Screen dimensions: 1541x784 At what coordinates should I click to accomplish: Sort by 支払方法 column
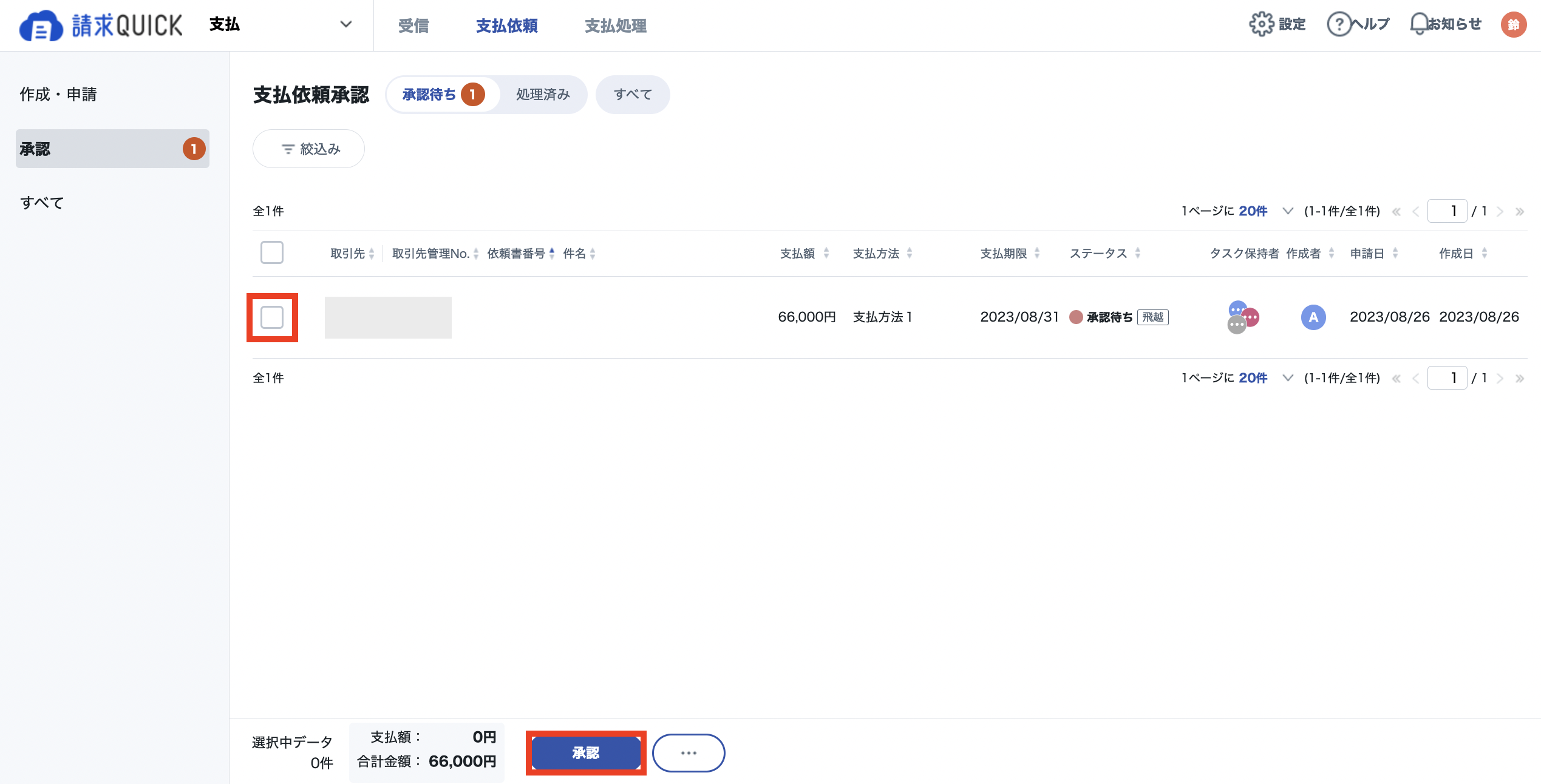click(x=910, y=254)
